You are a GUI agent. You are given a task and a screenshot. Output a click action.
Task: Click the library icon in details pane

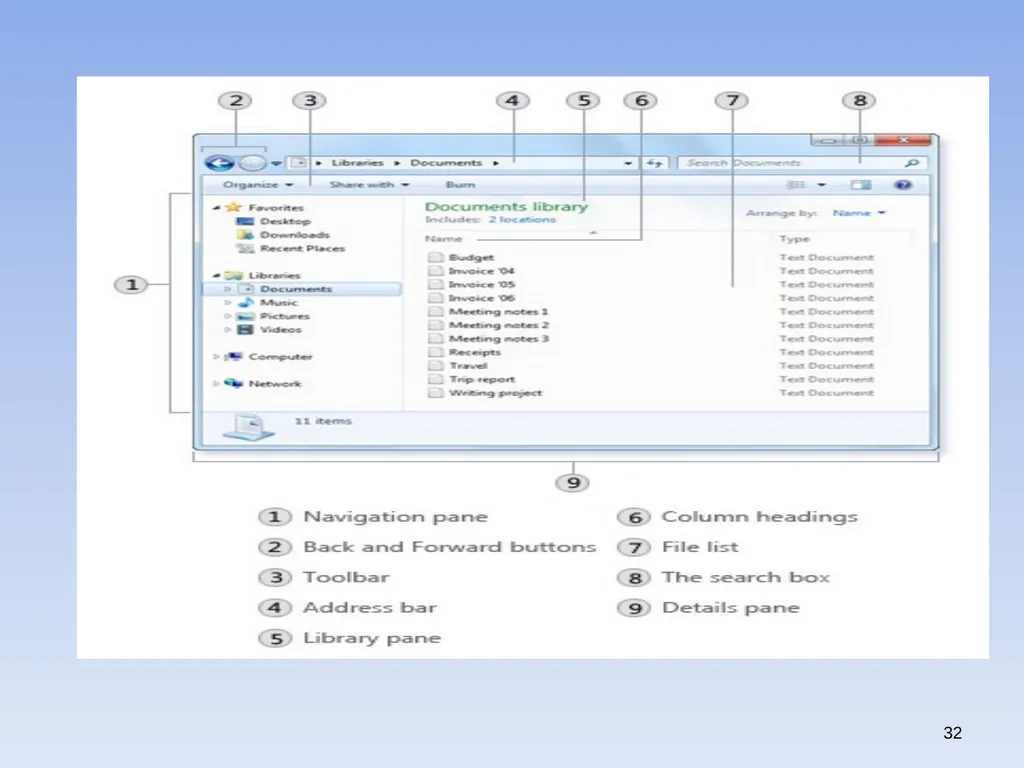tap(248, 428)
